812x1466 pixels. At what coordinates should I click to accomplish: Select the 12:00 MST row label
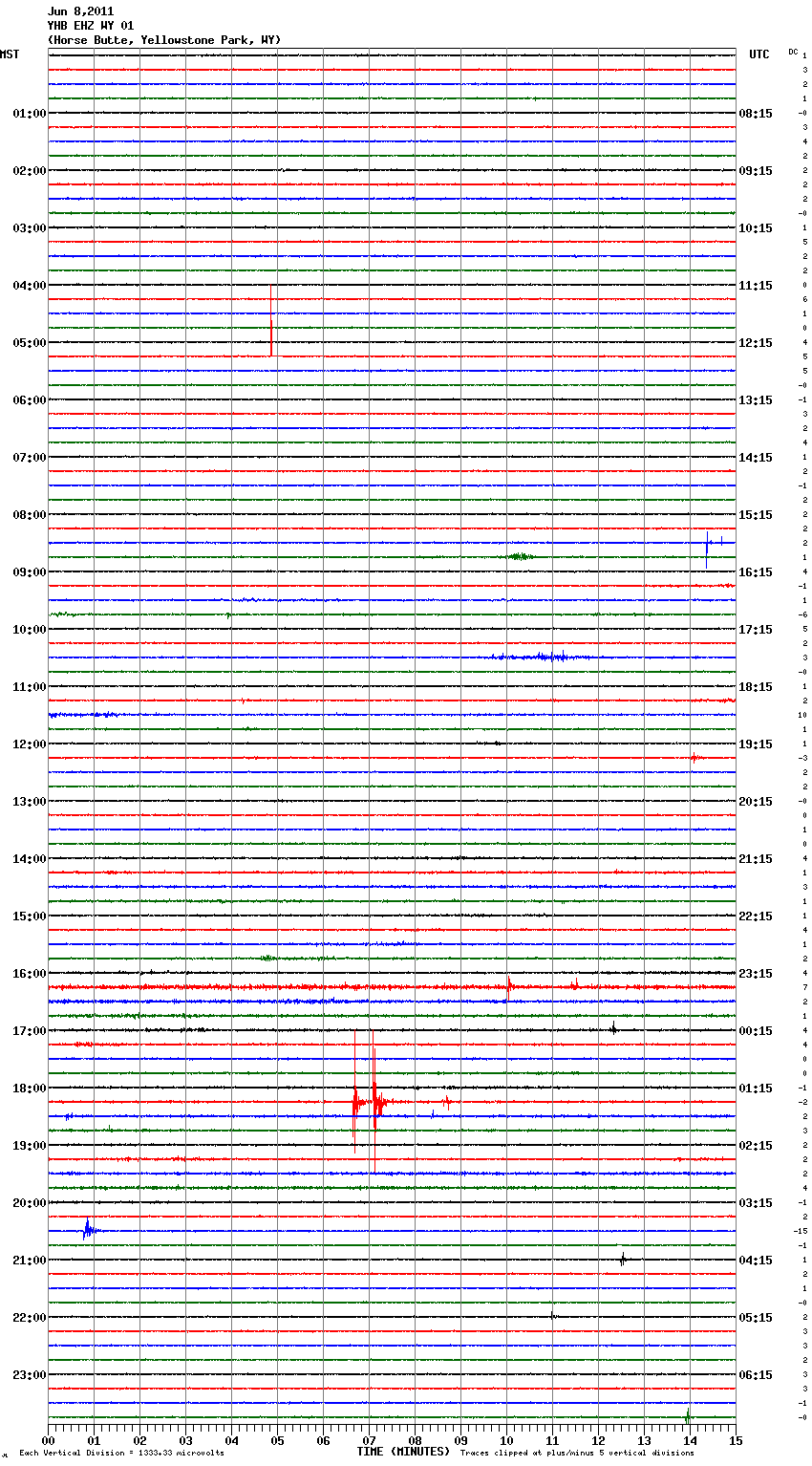tap(30, 744)
